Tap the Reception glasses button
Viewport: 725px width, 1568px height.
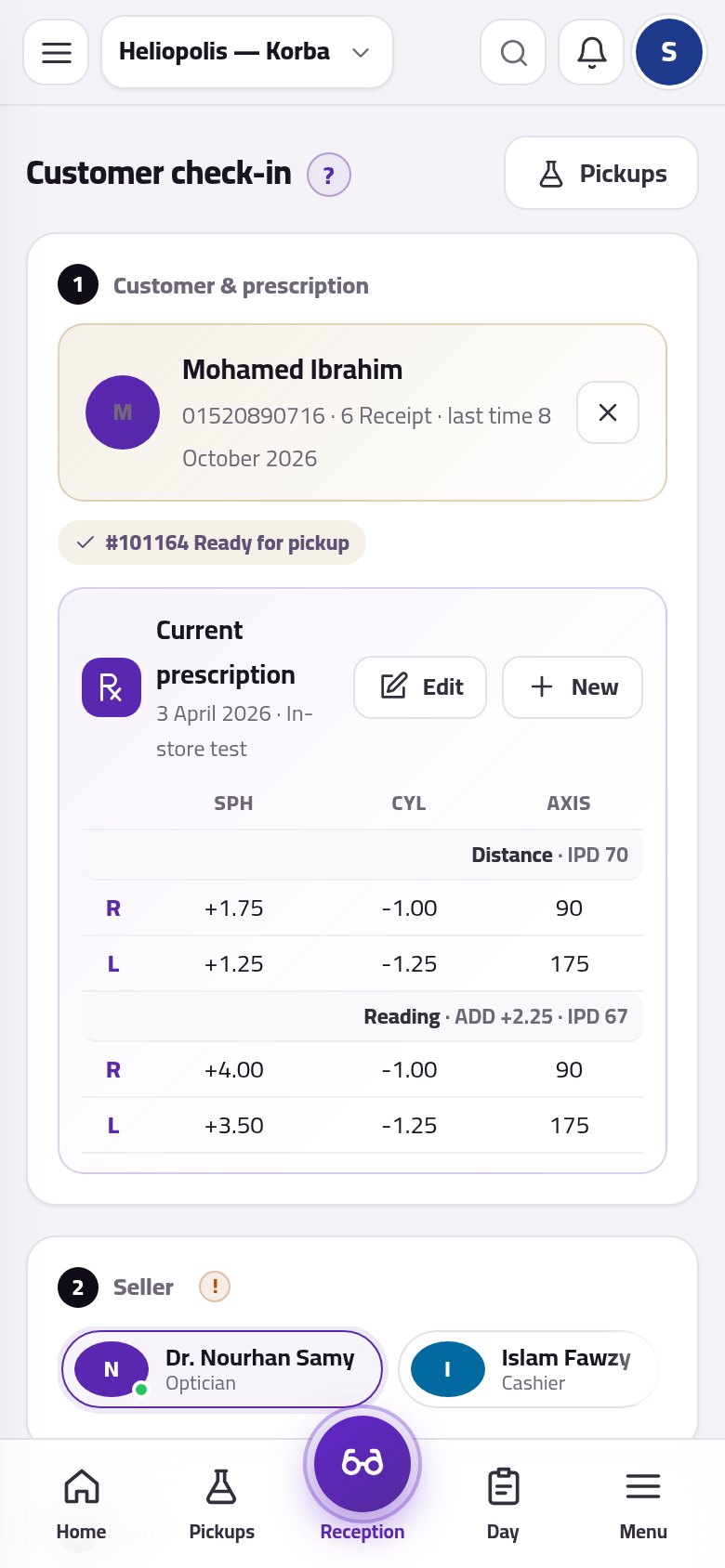(x=362, y=1463)
